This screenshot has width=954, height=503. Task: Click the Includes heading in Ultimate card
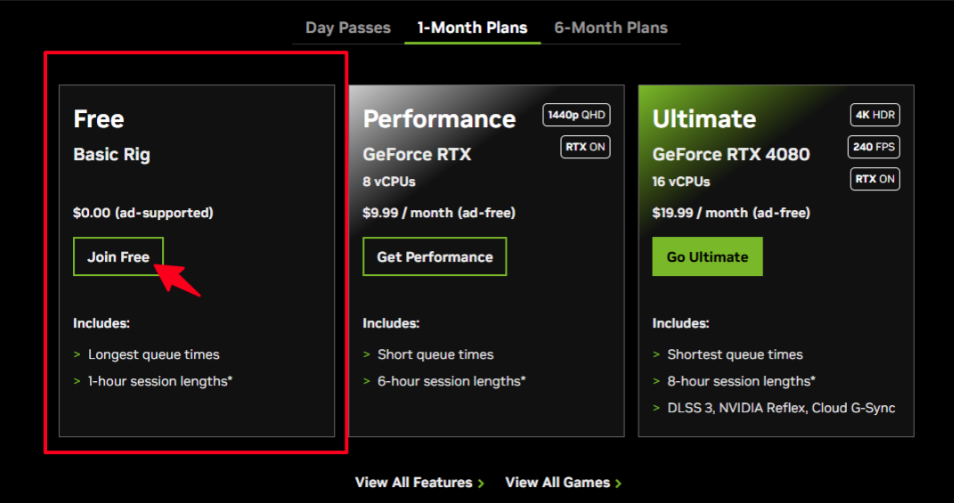(x=680, y=324)
